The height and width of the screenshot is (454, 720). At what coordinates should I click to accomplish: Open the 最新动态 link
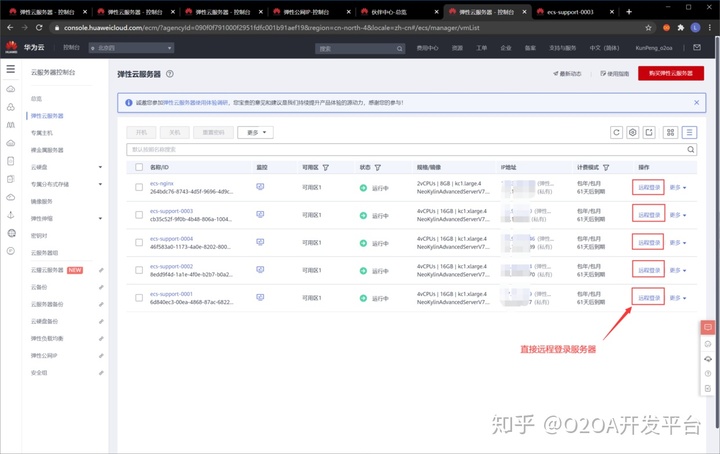coord(567,73)
